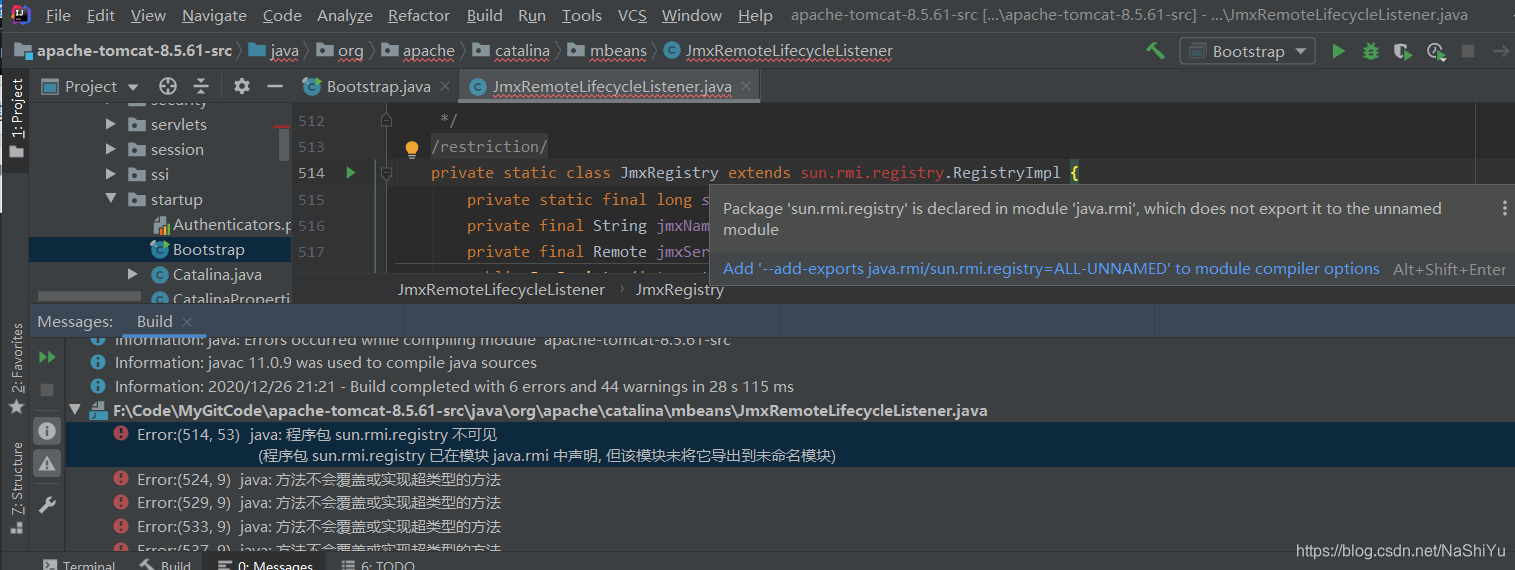This screenshot has width=1515, height=570.
Task: Click the Stop square in Messages panel
Action: point(47,389)
